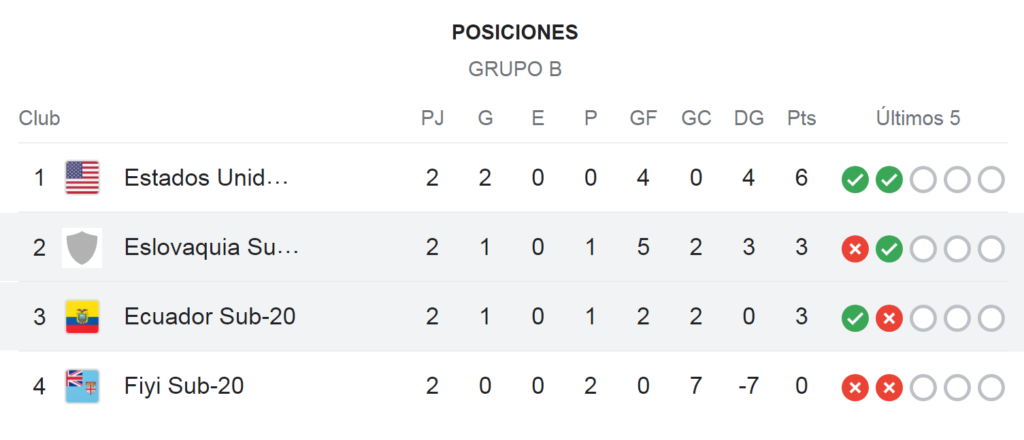Click Ecuador's red loss cross icon

point(889,319)
